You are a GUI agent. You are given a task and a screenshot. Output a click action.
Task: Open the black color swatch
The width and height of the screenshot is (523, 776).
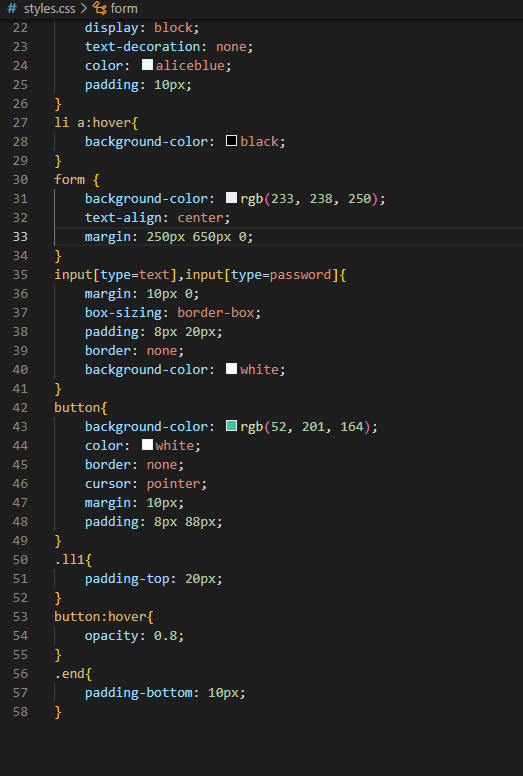tap(232, 141)
